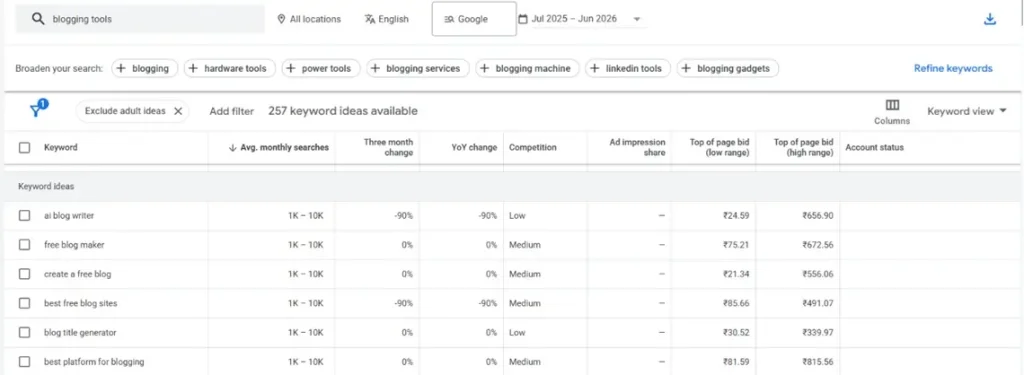
Task: Toggle the select-all checkbox in header
Action: coord(24,148)
